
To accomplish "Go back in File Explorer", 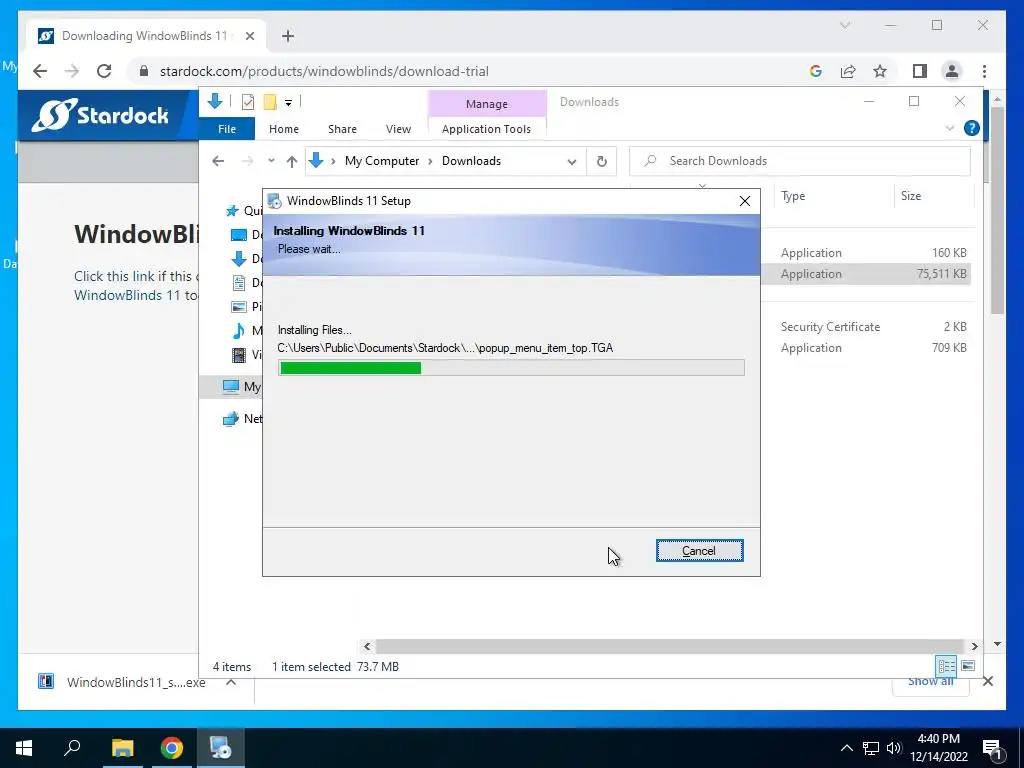I will pyautogui.click(x=218, y=161).
